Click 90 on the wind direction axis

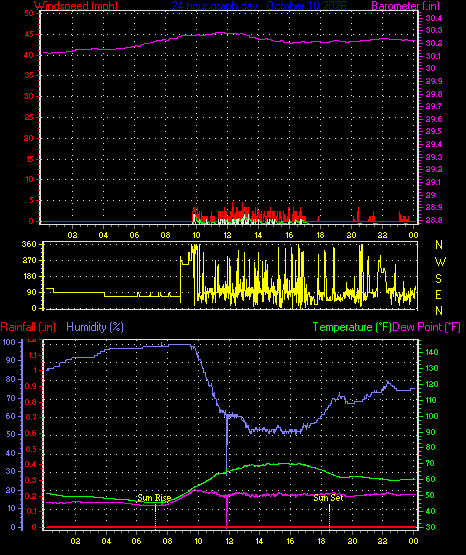32,292
